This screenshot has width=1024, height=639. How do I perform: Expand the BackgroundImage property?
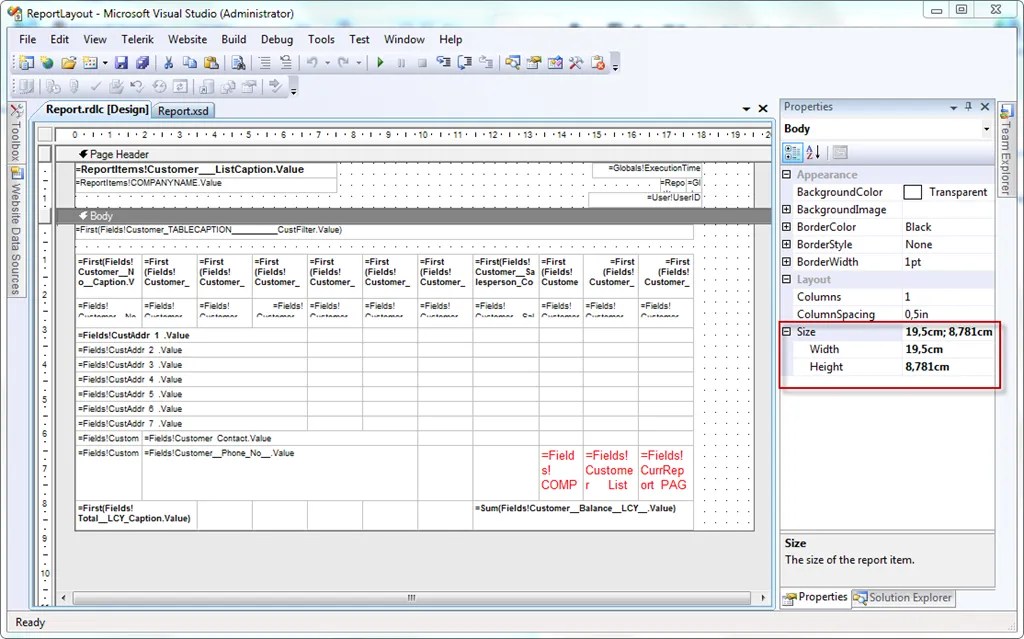pyautogui.click(x=787, y=209)
